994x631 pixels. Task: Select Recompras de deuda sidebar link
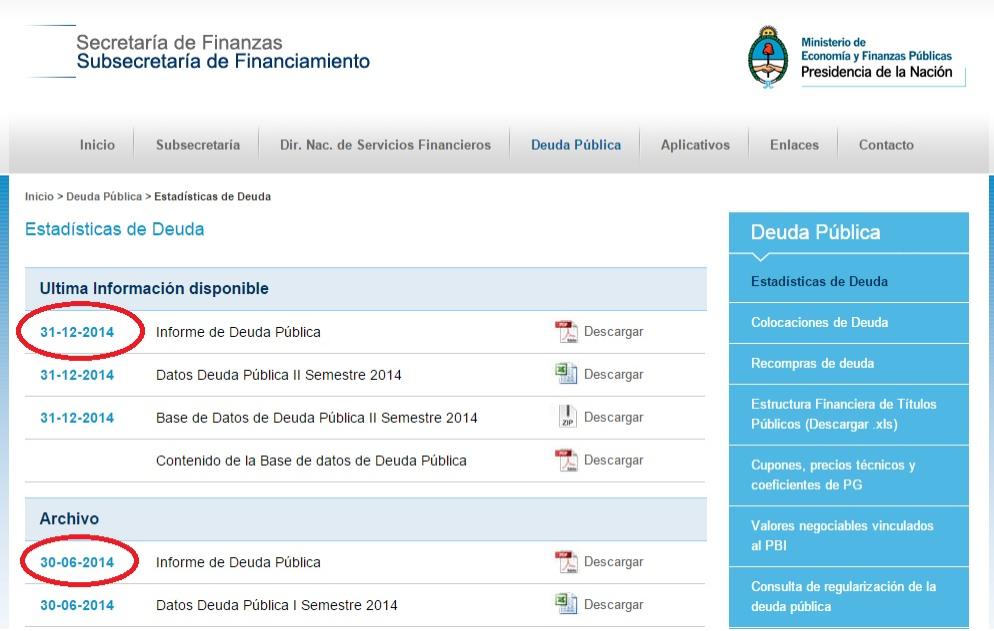pyautogui.click(x=812, y=363)
